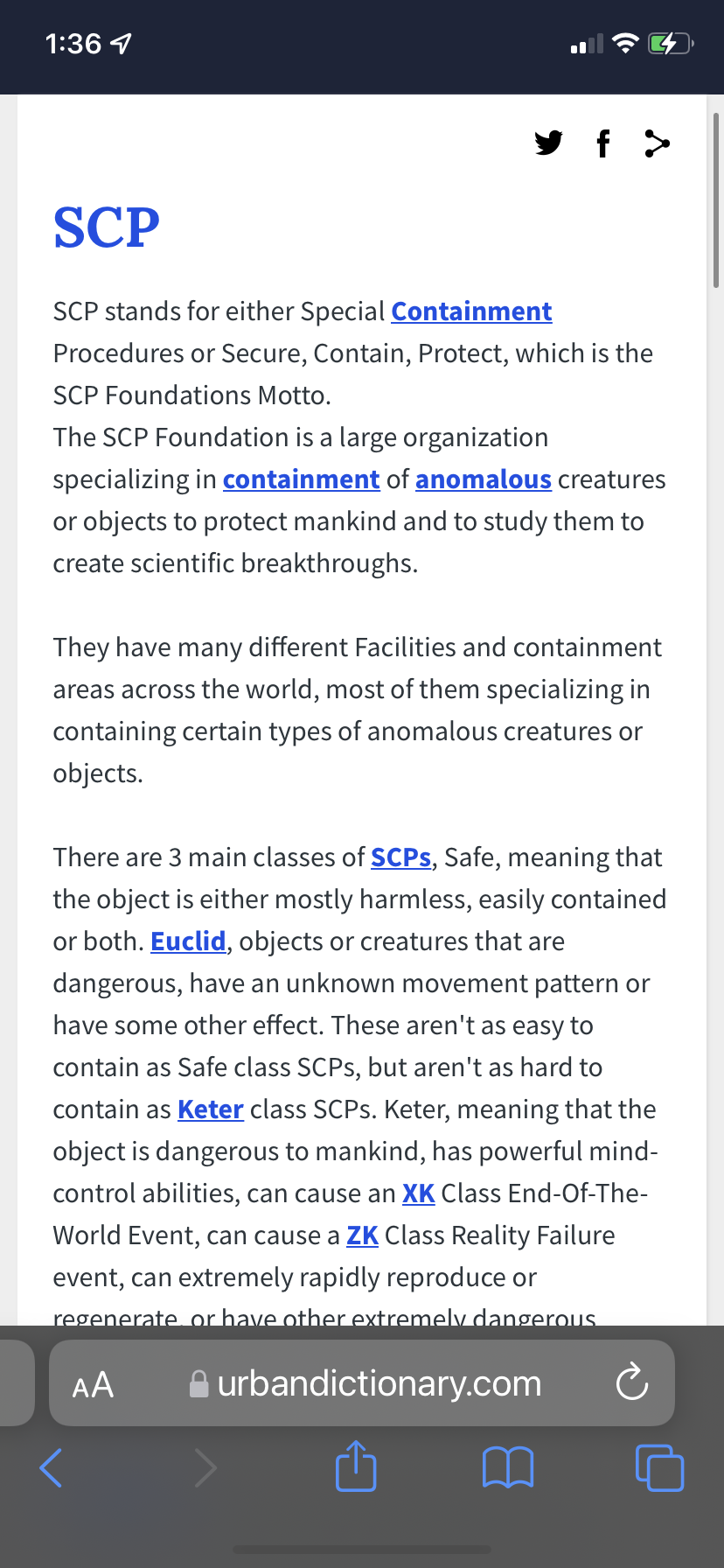Screen dimensions: 724x1568
Task: Tap the 'XK' link
Action: [418, 1193]
